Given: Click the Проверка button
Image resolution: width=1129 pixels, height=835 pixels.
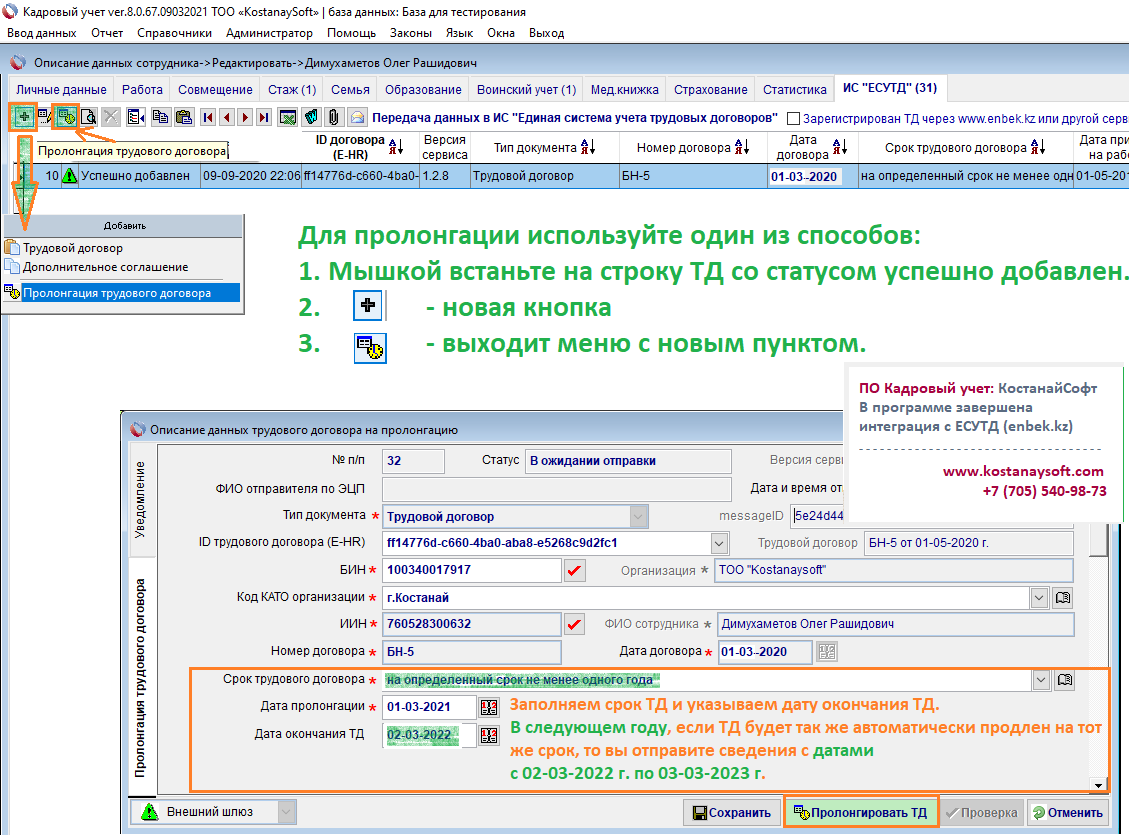Looking at the screenshot, I should point(982,813).
